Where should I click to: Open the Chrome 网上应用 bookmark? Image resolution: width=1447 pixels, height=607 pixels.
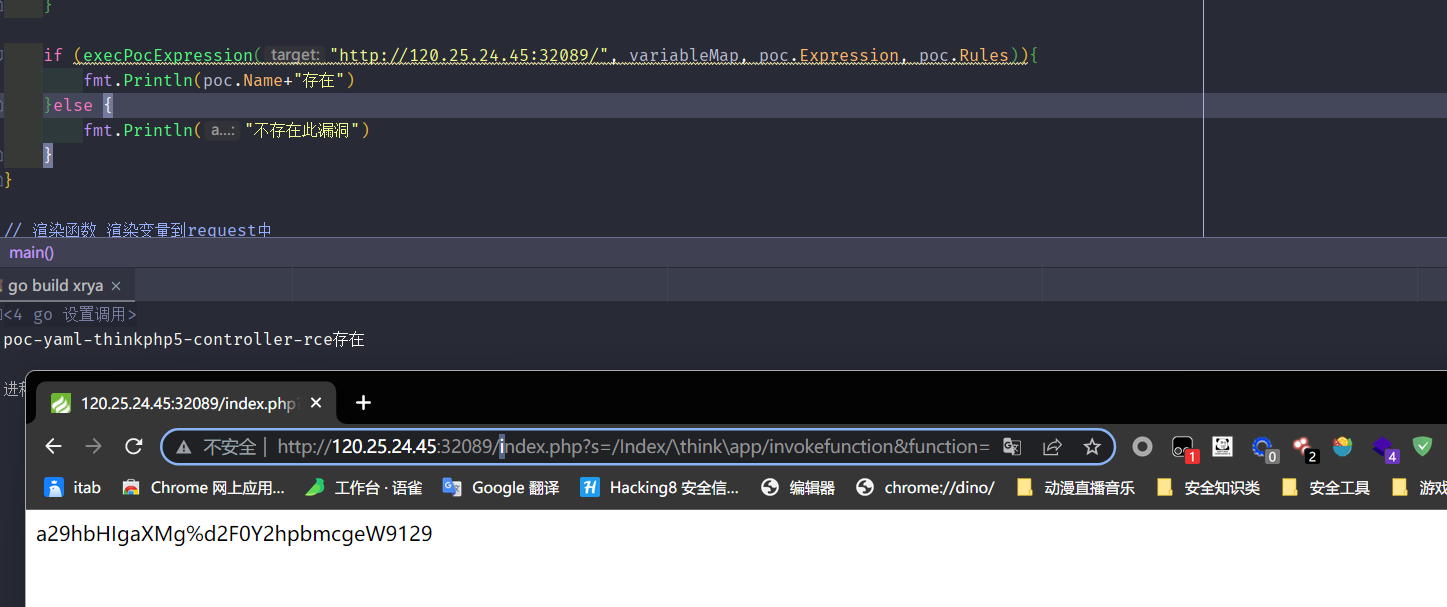[203, 487]
